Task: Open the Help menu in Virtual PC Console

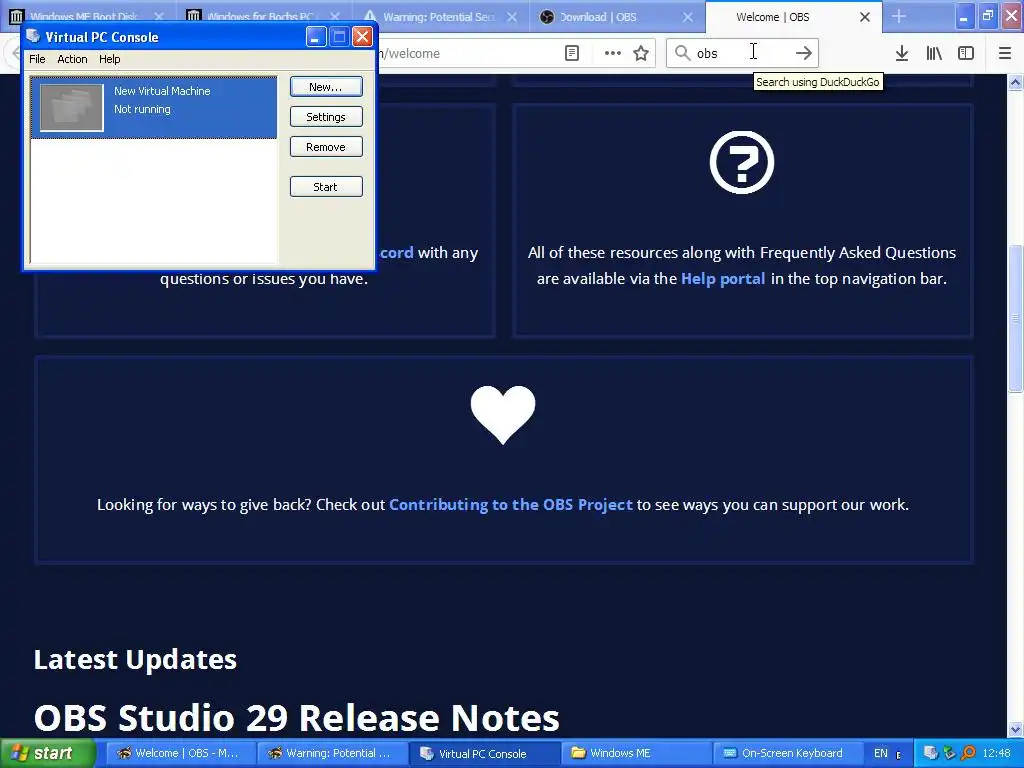Action: (x=110, y=59)
